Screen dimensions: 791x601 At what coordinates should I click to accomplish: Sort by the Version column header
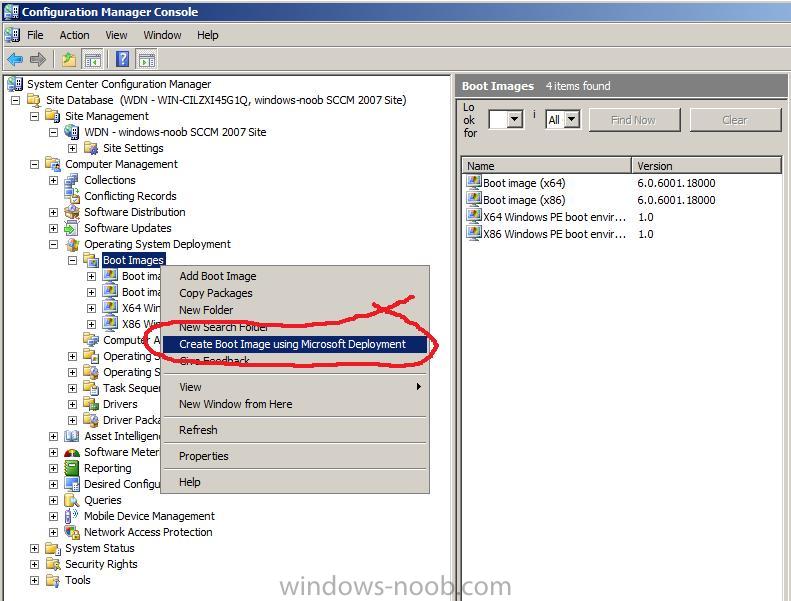(706, 166)
